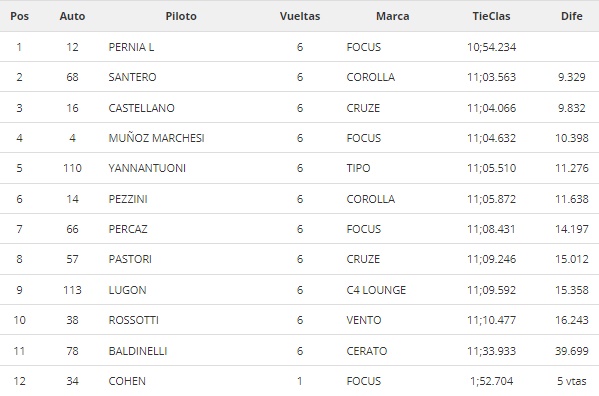Click the Pos column header
The height and width of the screenshot is (396, 599).
(x=19, y=16)
